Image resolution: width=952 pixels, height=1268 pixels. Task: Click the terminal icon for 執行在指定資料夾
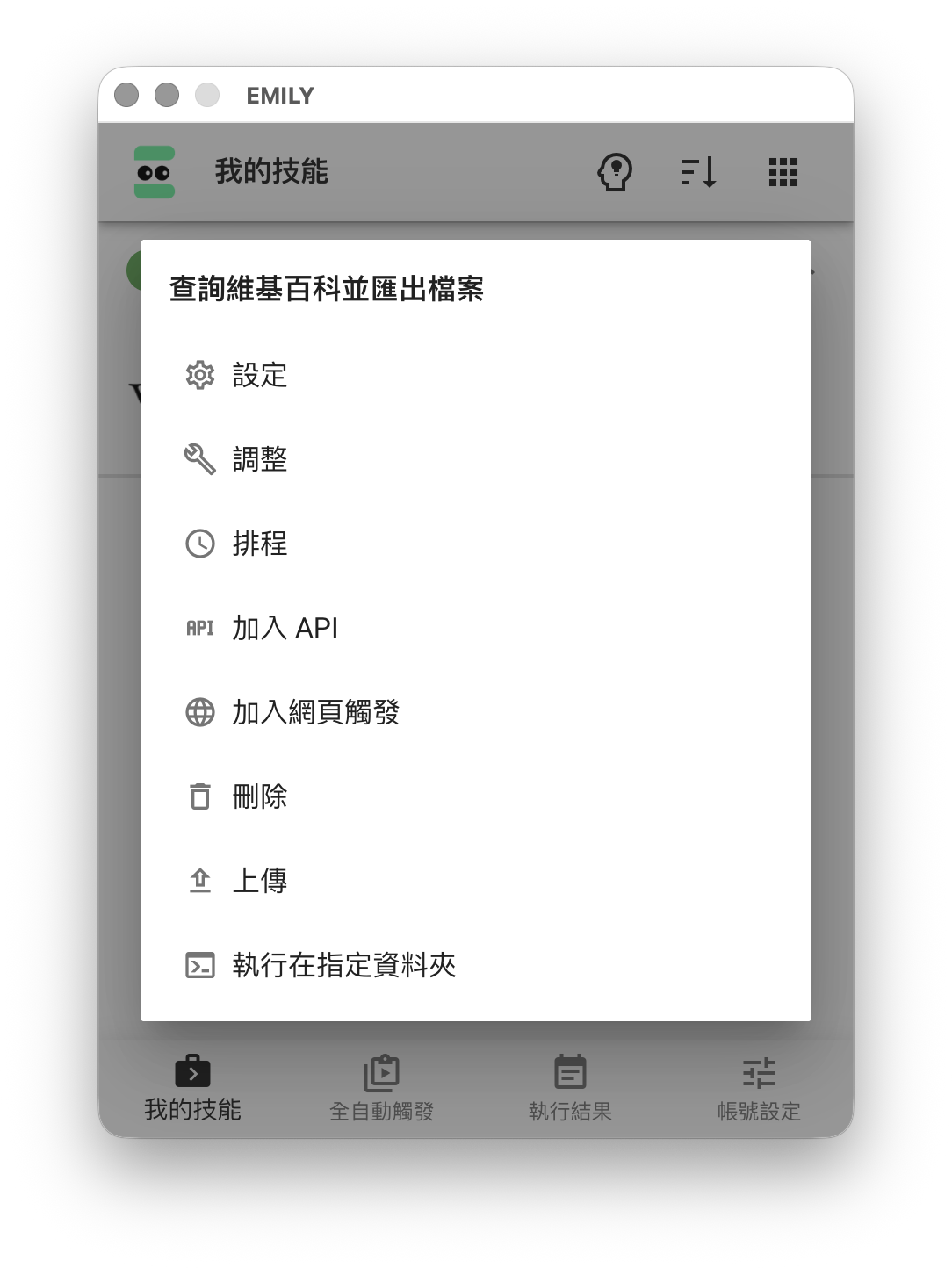pos(200,965)
